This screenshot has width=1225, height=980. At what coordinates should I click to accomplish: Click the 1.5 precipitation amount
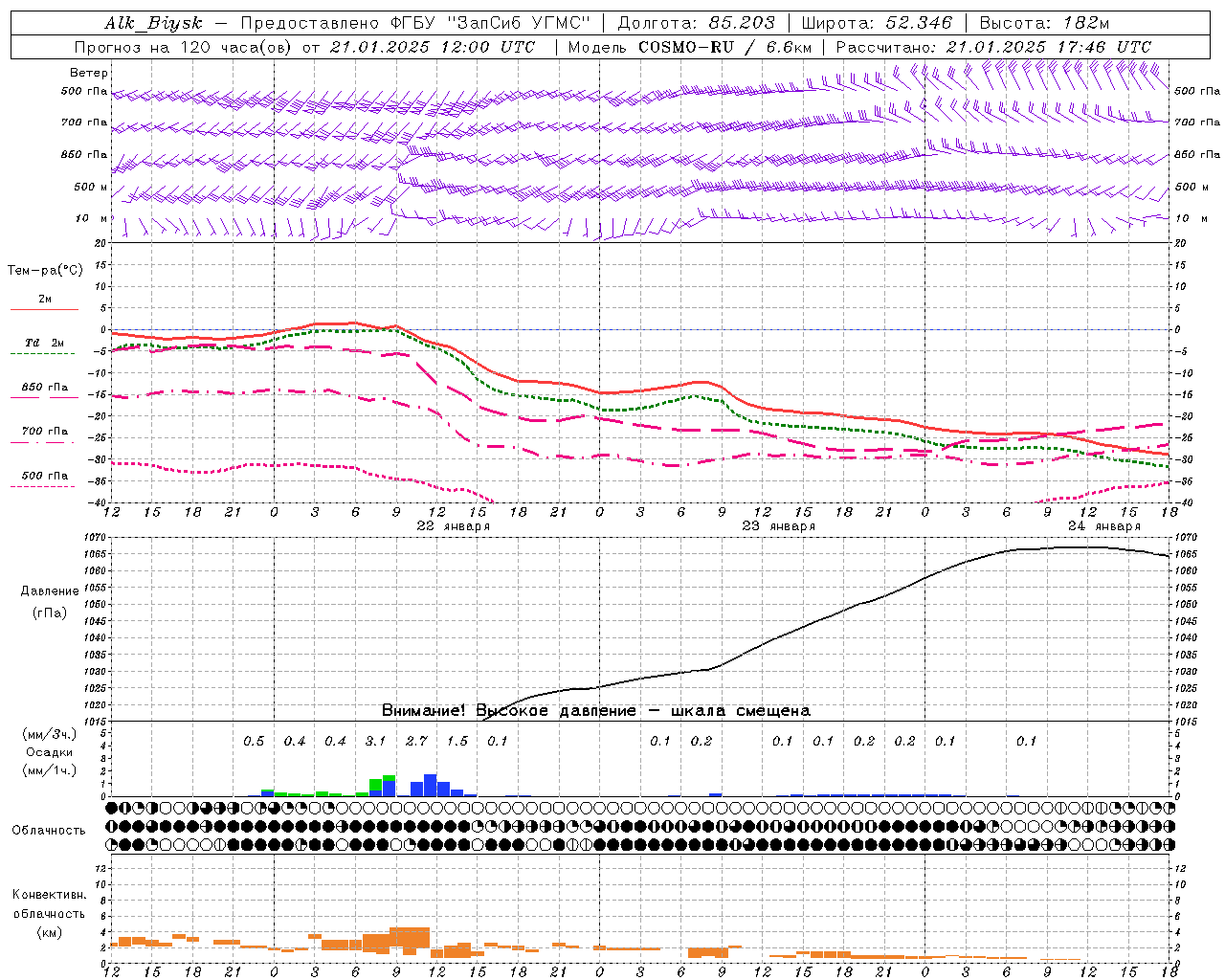457,741
